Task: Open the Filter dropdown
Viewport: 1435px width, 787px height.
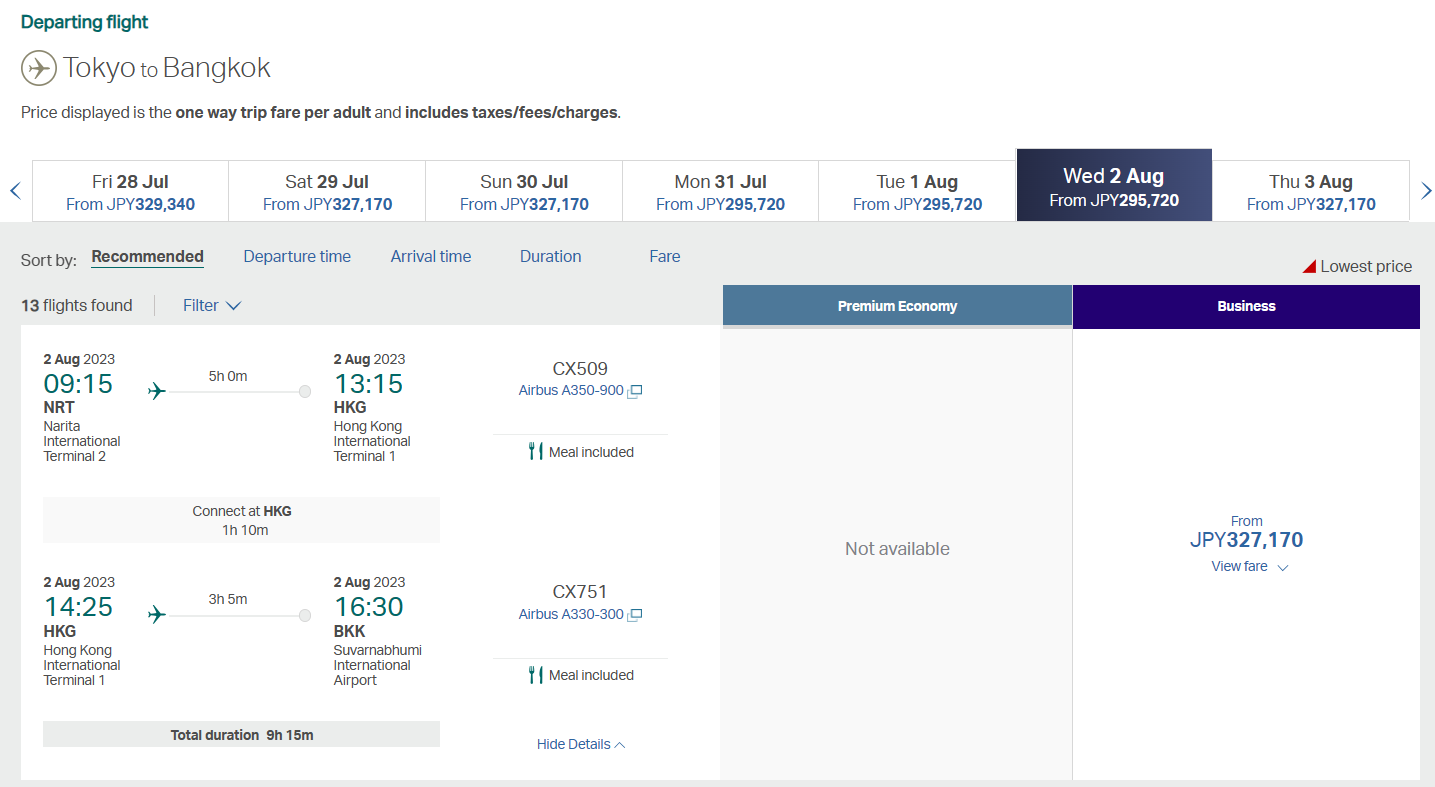Action: click(211, 305)
